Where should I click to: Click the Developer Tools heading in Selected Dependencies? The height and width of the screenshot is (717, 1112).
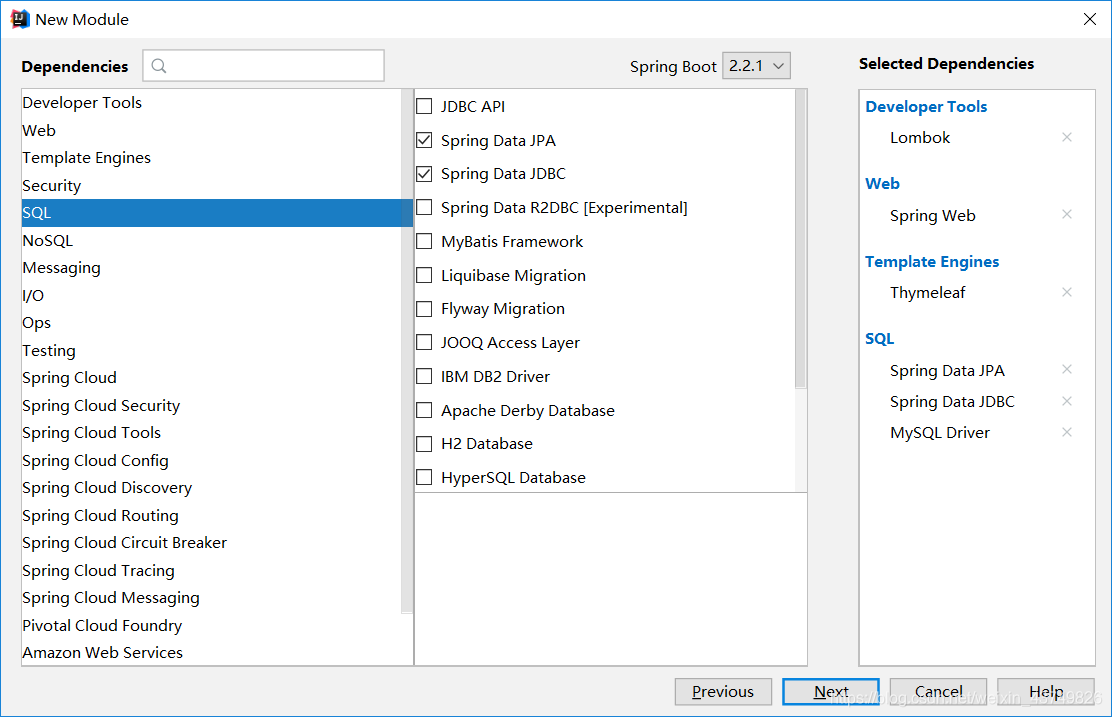click(926, 106)
